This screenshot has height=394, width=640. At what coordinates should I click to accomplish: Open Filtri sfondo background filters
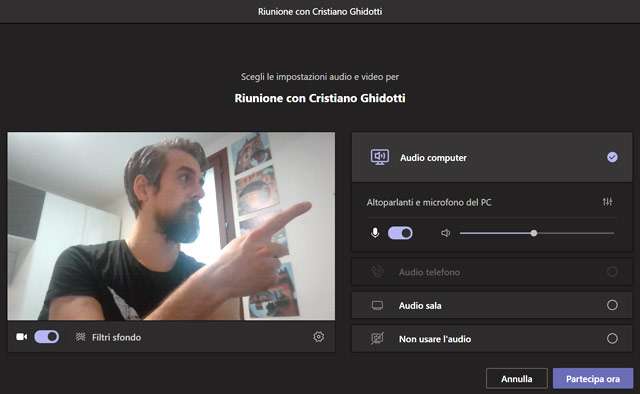(x=116, y=337)
